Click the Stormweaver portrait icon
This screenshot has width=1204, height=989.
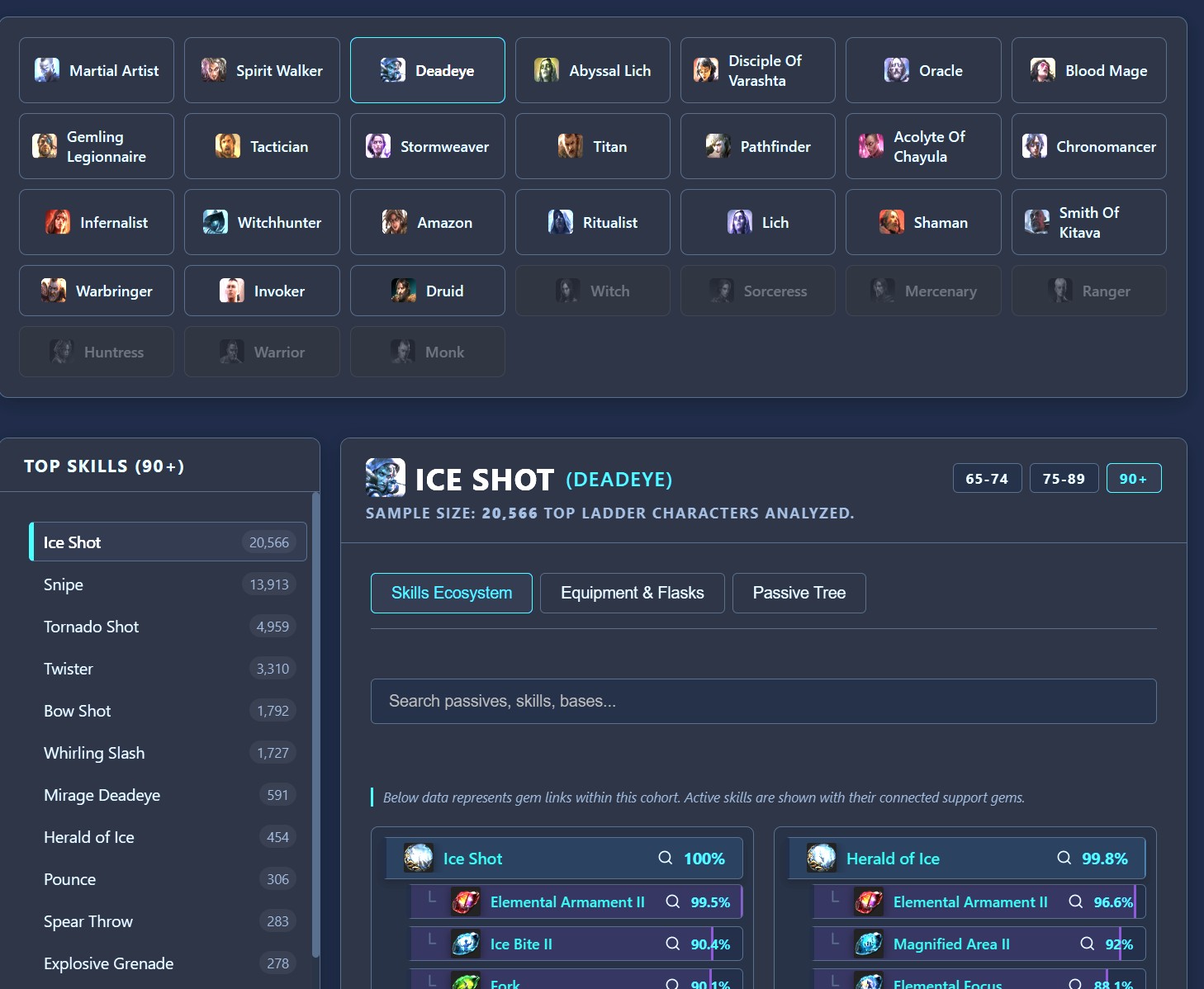click(378, 146)
